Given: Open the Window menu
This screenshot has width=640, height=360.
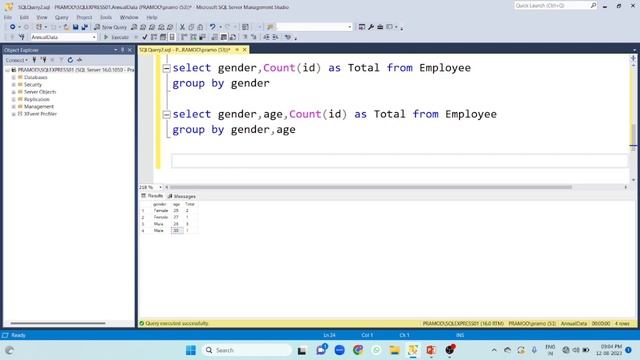Looking at the screenshot, I should 129,18.
